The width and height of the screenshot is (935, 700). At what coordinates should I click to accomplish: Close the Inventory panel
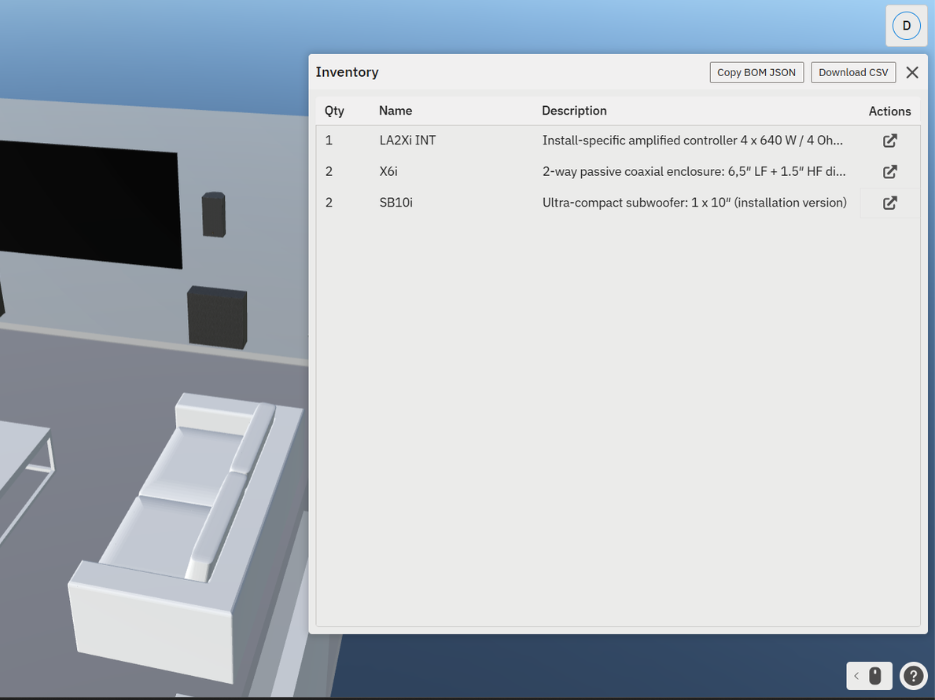[912, 72]
